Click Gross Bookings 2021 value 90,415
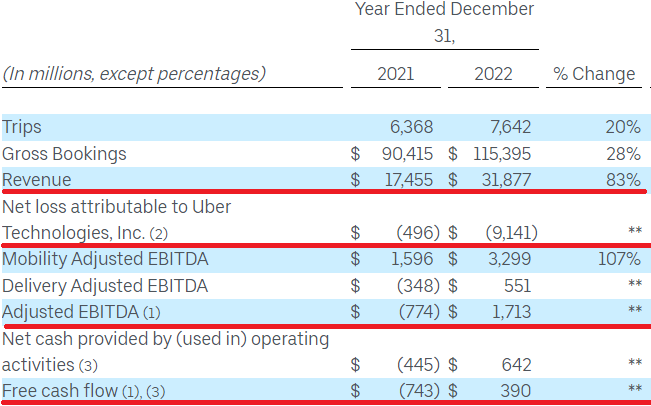The image size is (651, 406). click(407, 154)
